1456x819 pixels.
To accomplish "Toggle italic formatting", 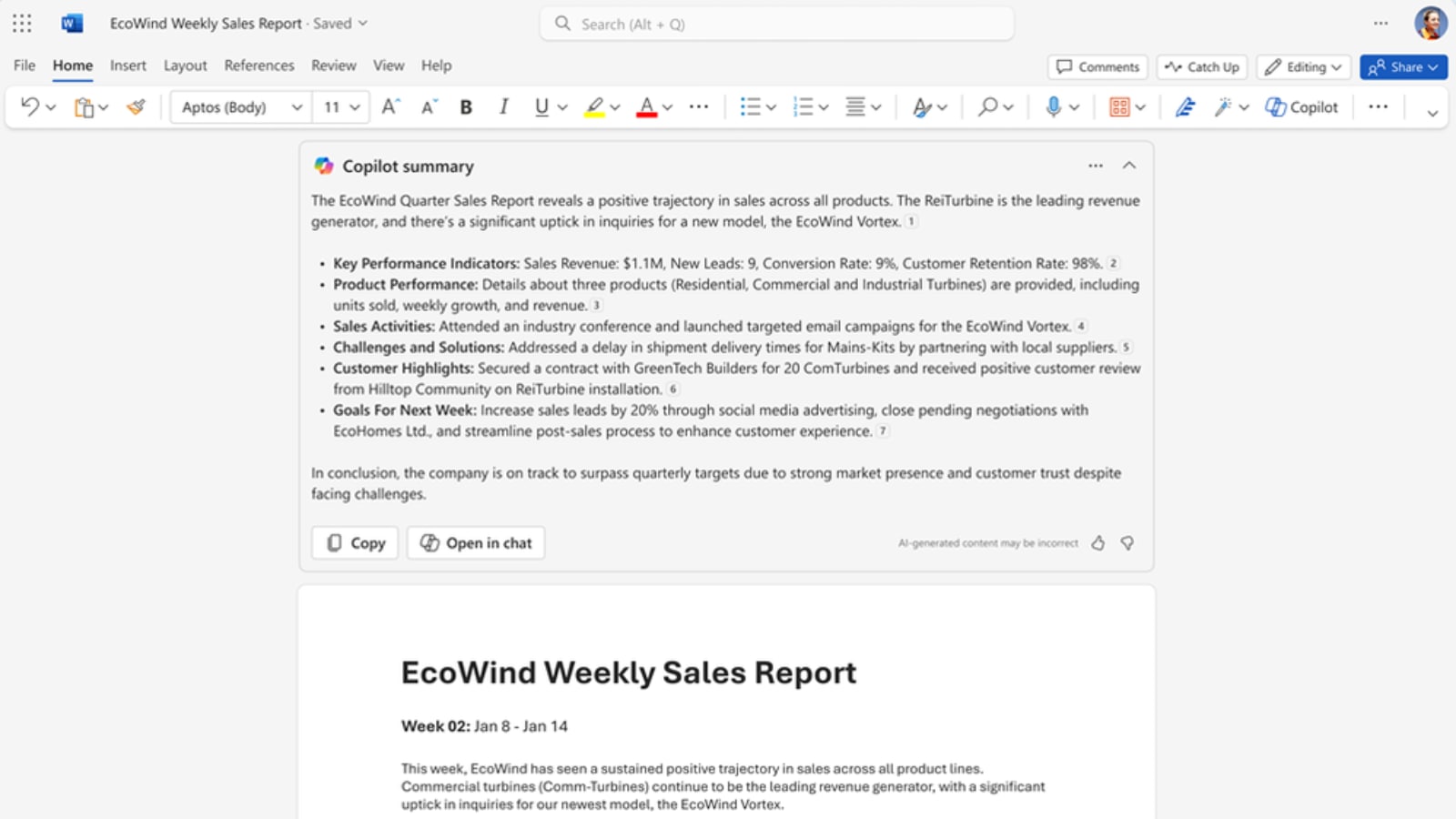I will [x=503, y=106].
